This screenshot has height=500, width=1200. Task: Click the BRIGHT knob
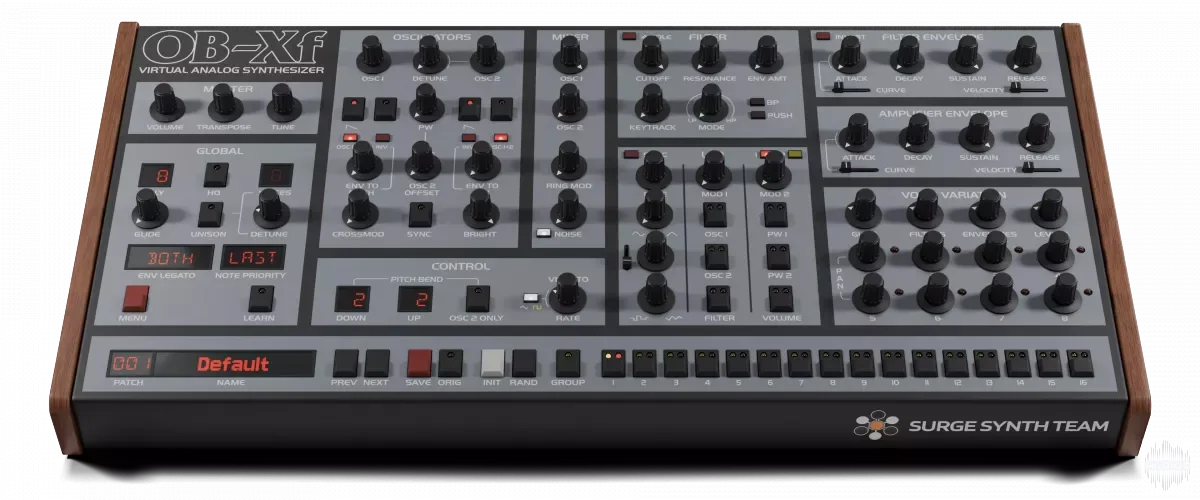(482, 209)
